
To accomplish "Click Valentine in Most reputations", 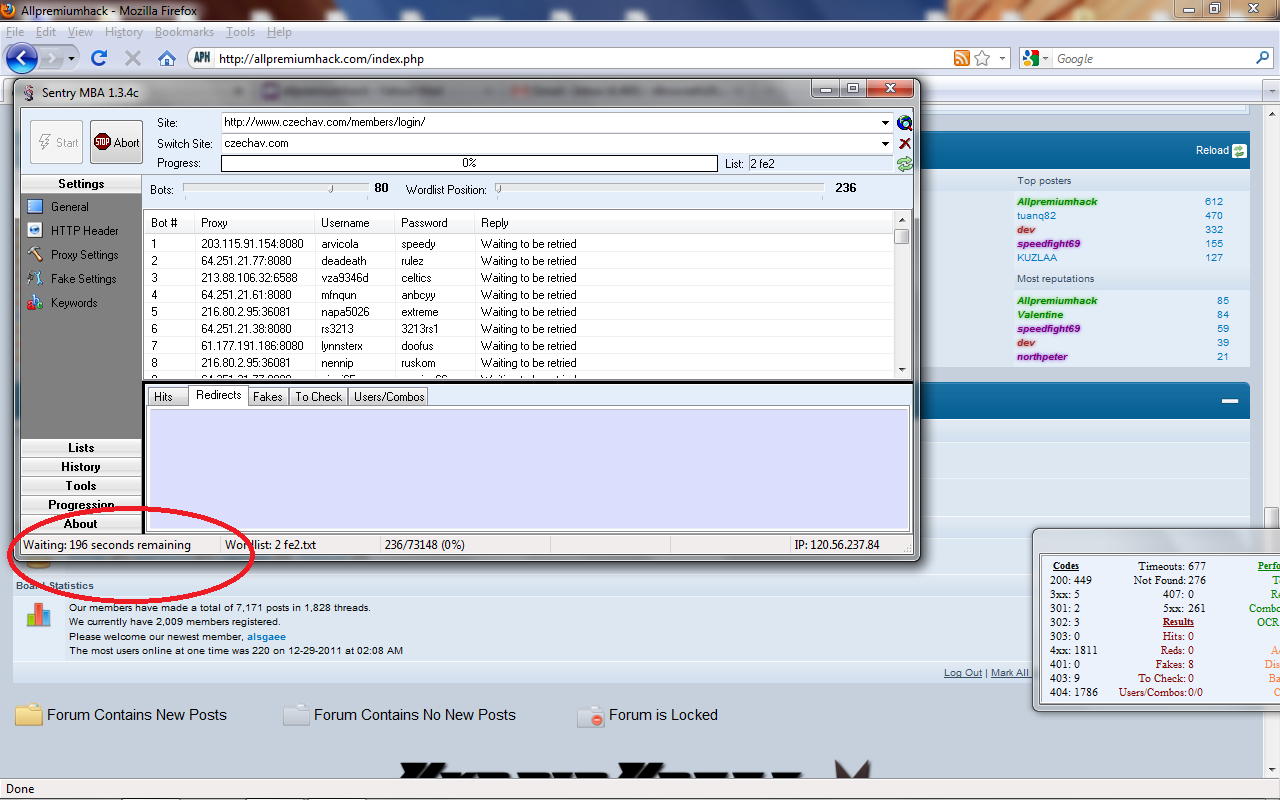I will (1040, 314).
